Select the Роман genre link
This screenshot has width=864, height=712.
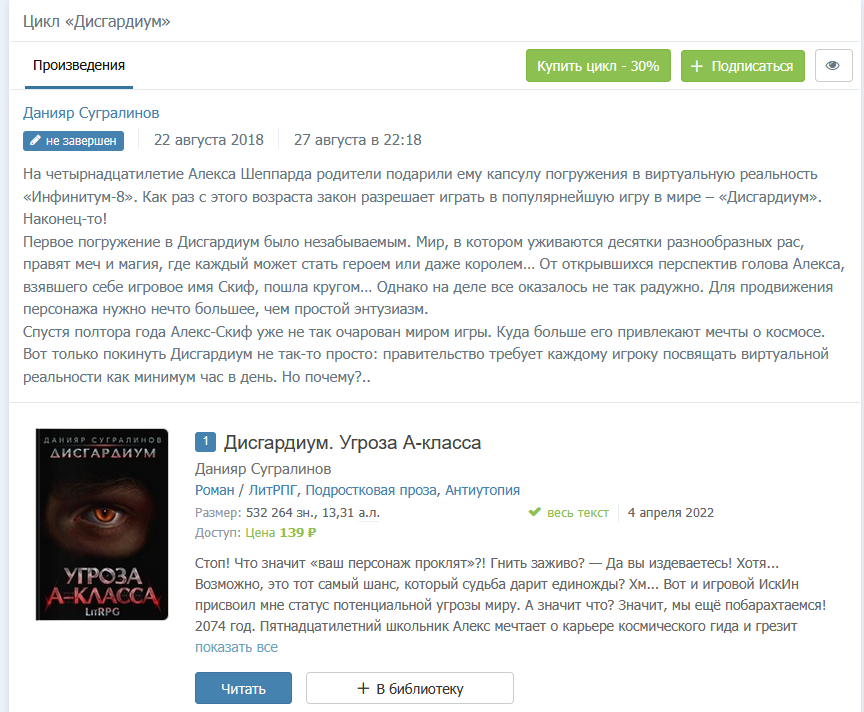tap(214, 490)
